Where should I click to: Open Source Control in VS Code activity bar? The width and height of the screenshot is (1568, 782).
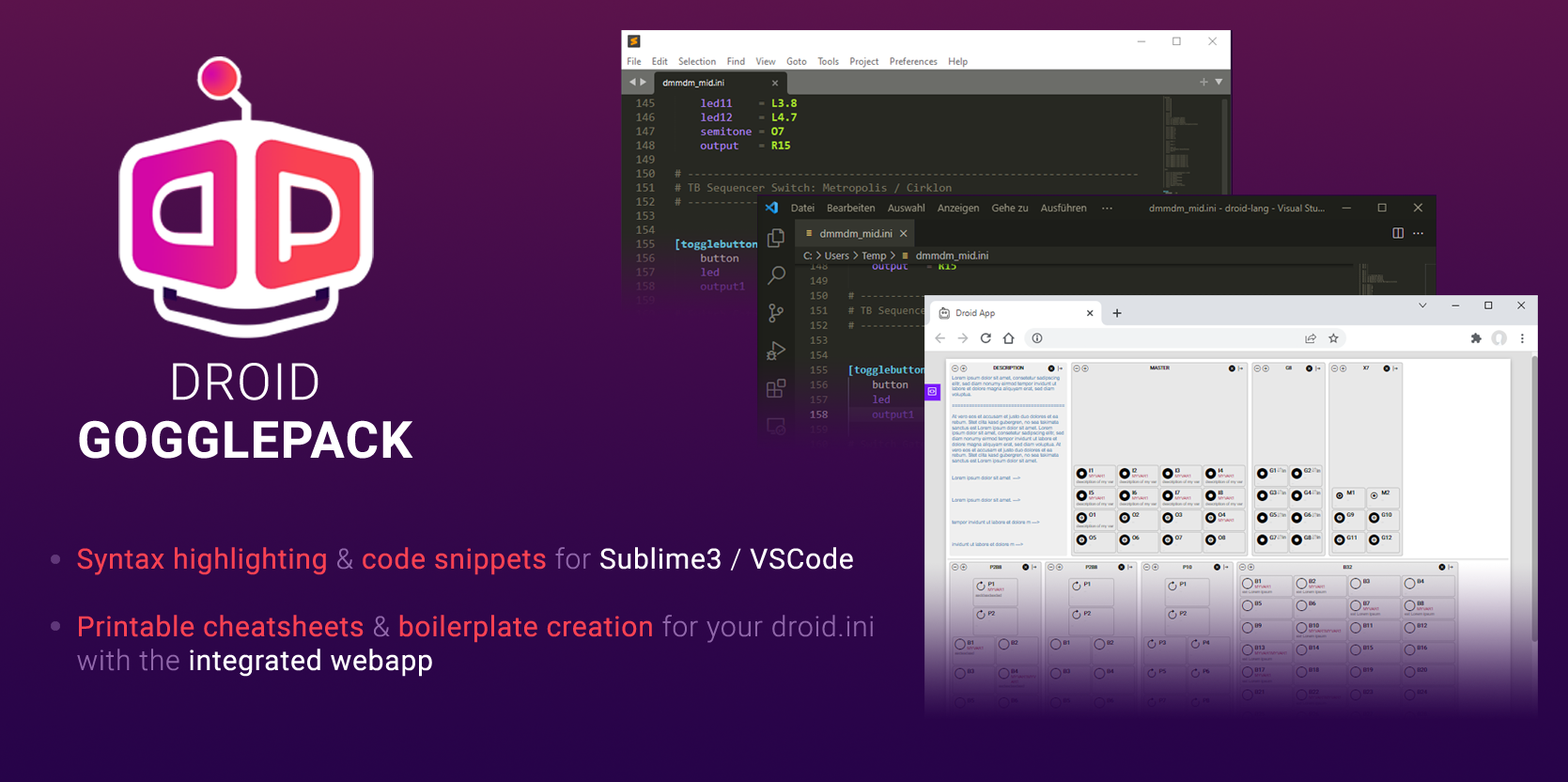[776, 313]
